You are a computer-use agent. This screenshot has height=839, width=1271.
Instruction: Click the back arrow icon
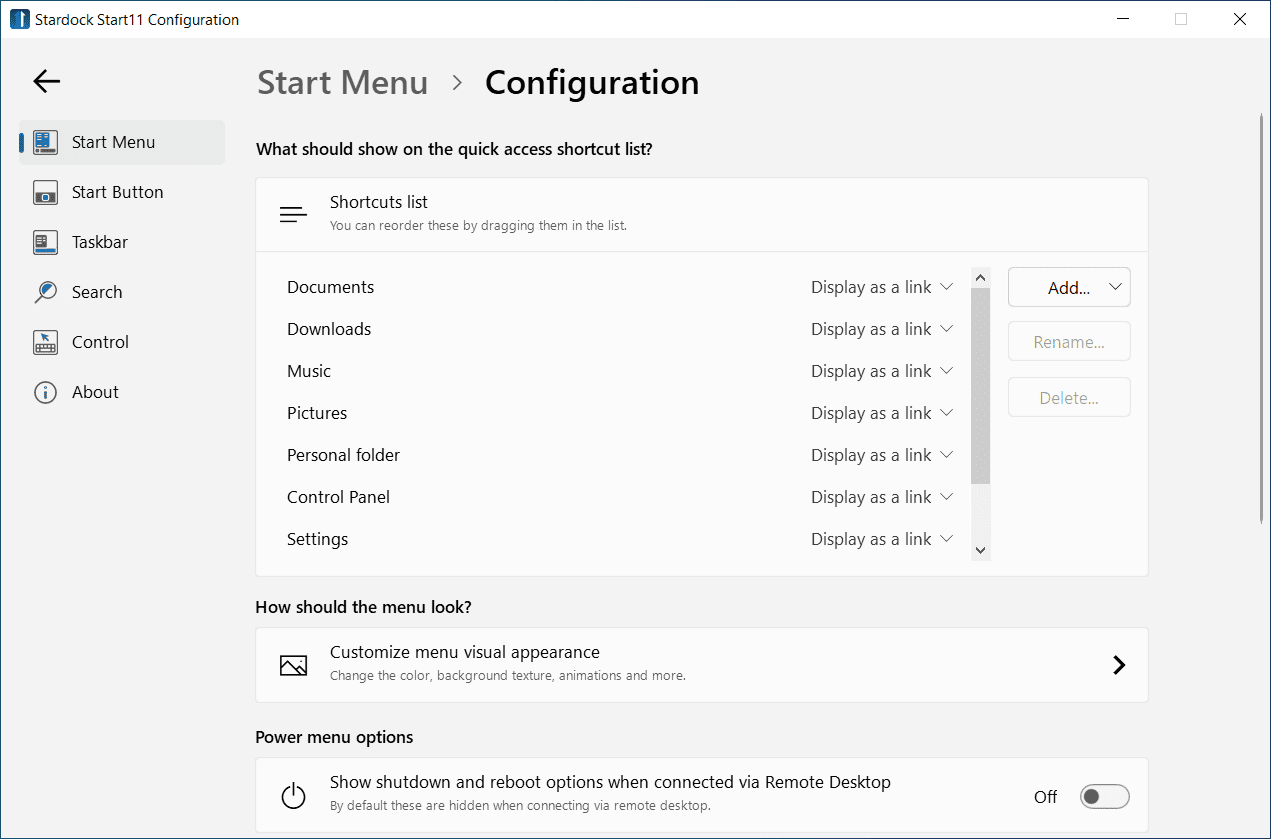[x=46, y=82]
